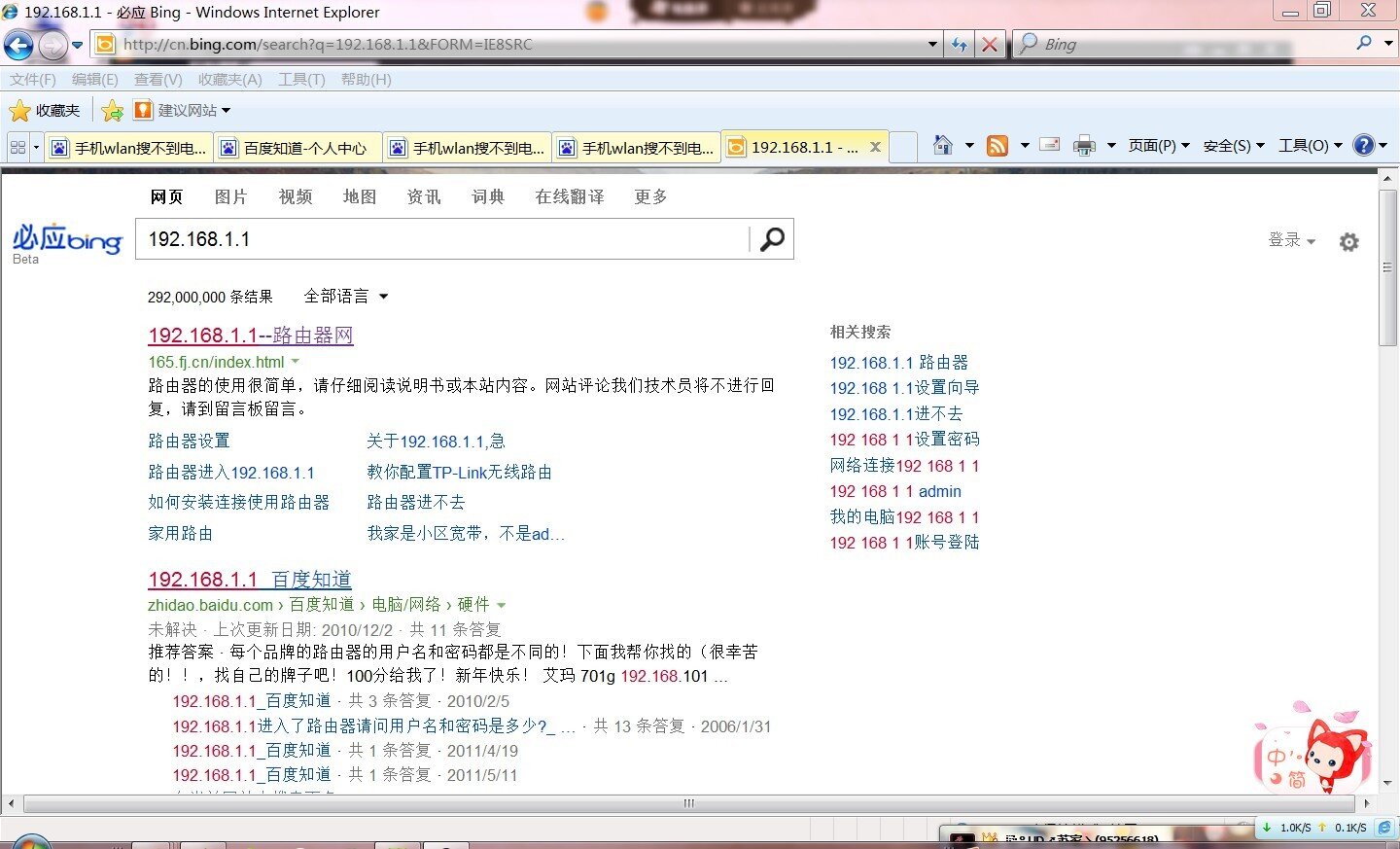Open 教你配置TP-Link无线路由 link

(459, 472)
